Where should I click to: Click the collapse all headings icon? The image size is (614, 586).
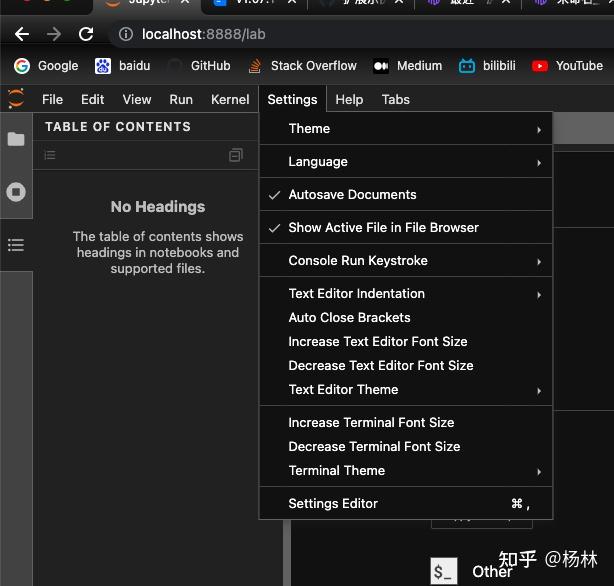pos(236,155)
